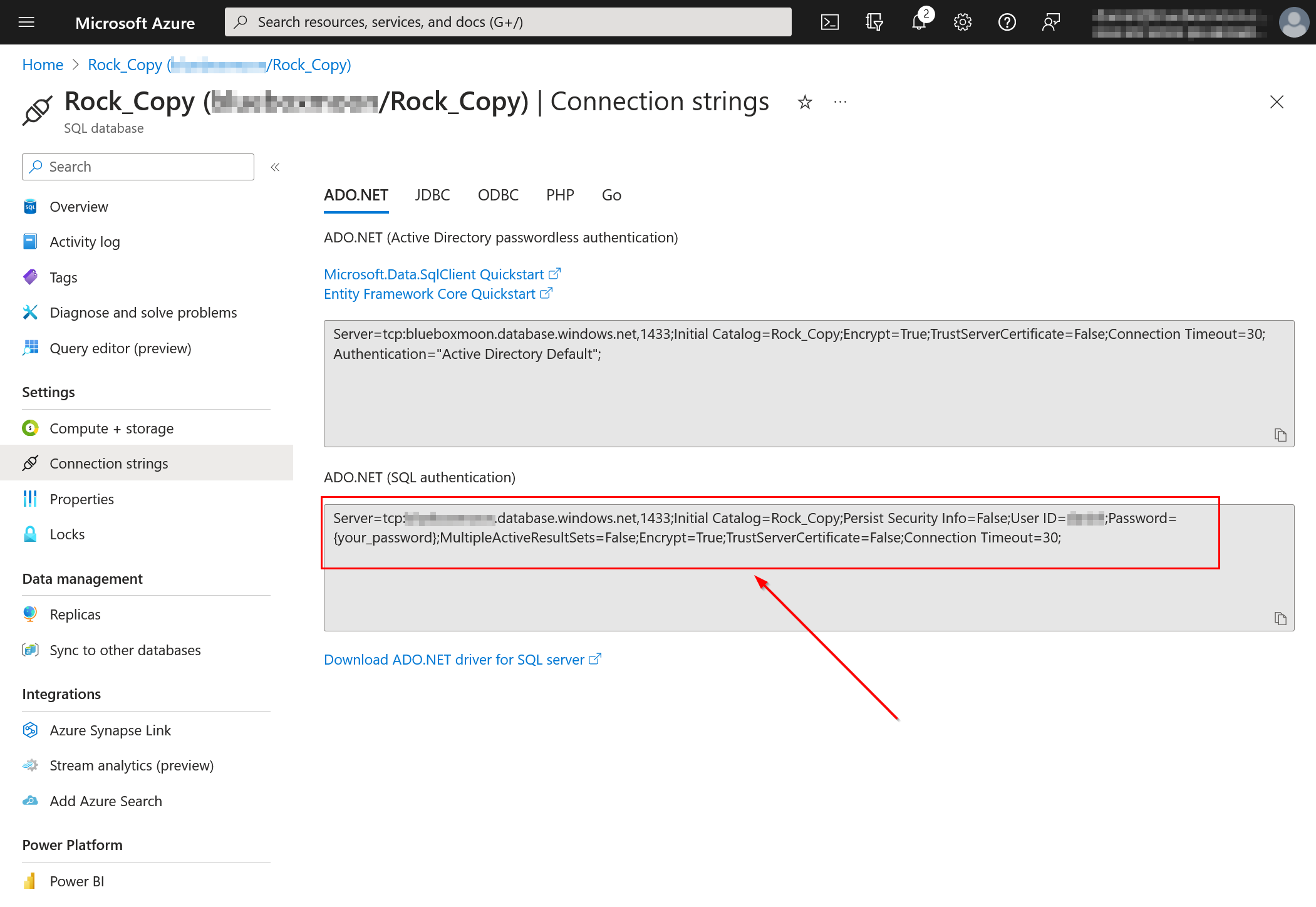
Task: Favorite this page with star icon
Action: coord(805,102)
